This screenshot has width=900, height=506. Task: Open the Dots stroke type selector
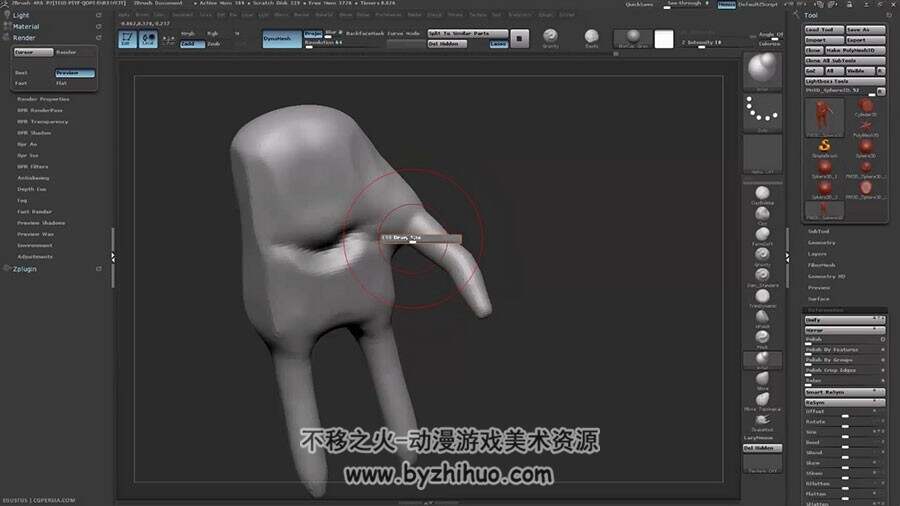point(762,112)
